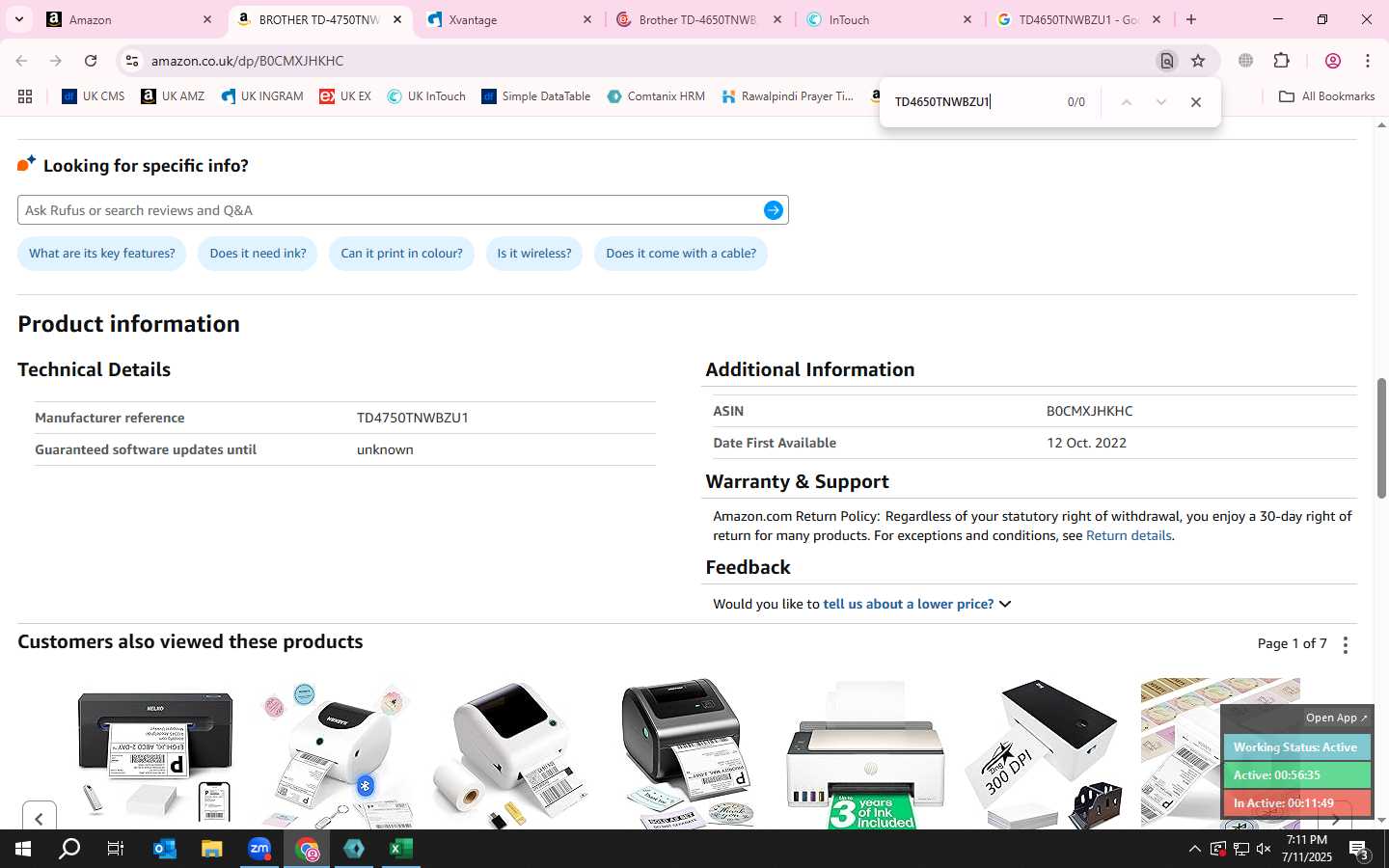Open the Extensions puzzle icon
The width and height of the screenshot is (1389, 868).
pyautogui.click(x=1282, y=61)
